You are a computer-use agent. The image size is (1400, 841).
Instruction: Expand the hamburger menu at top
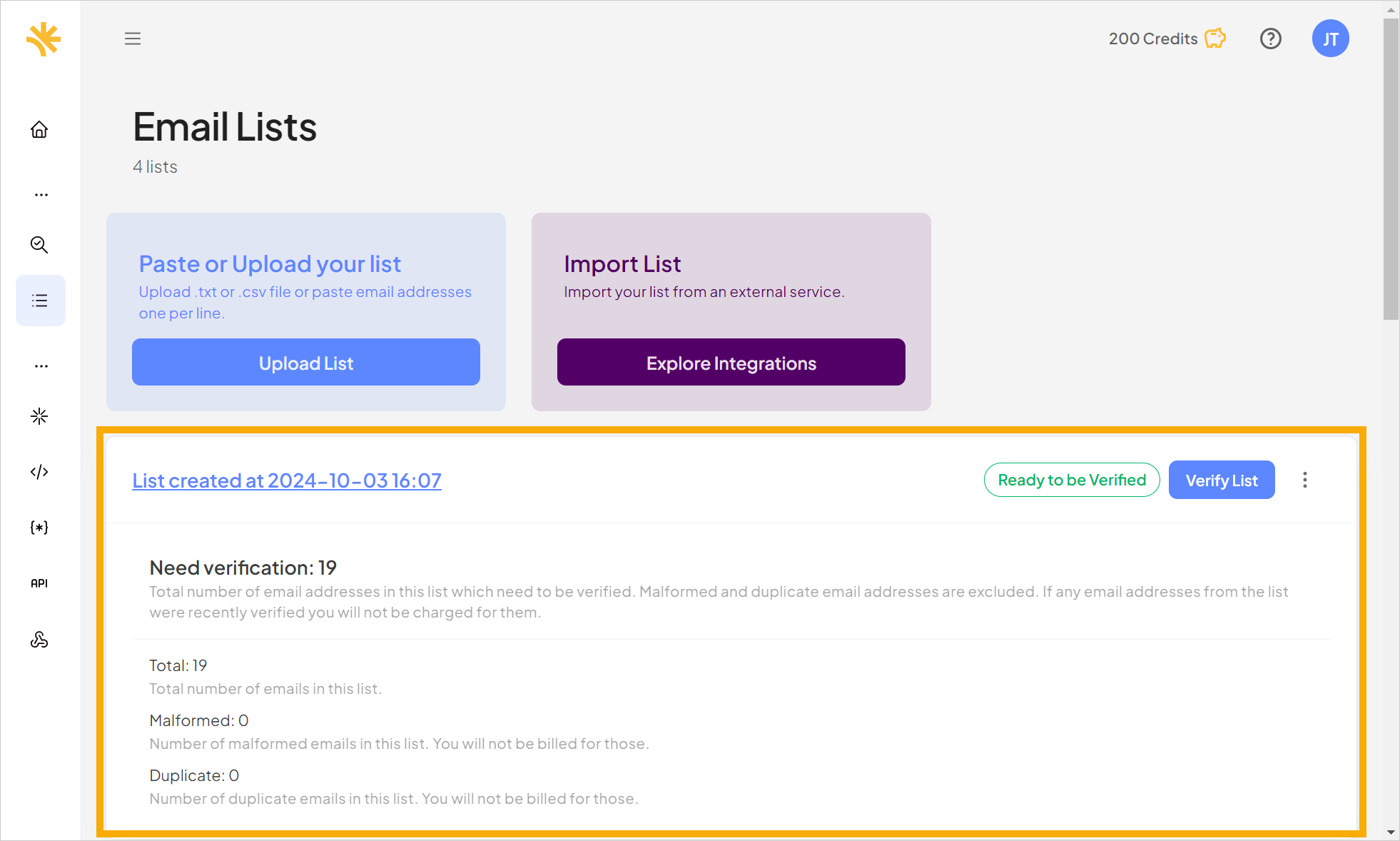(x=133, y=38)
